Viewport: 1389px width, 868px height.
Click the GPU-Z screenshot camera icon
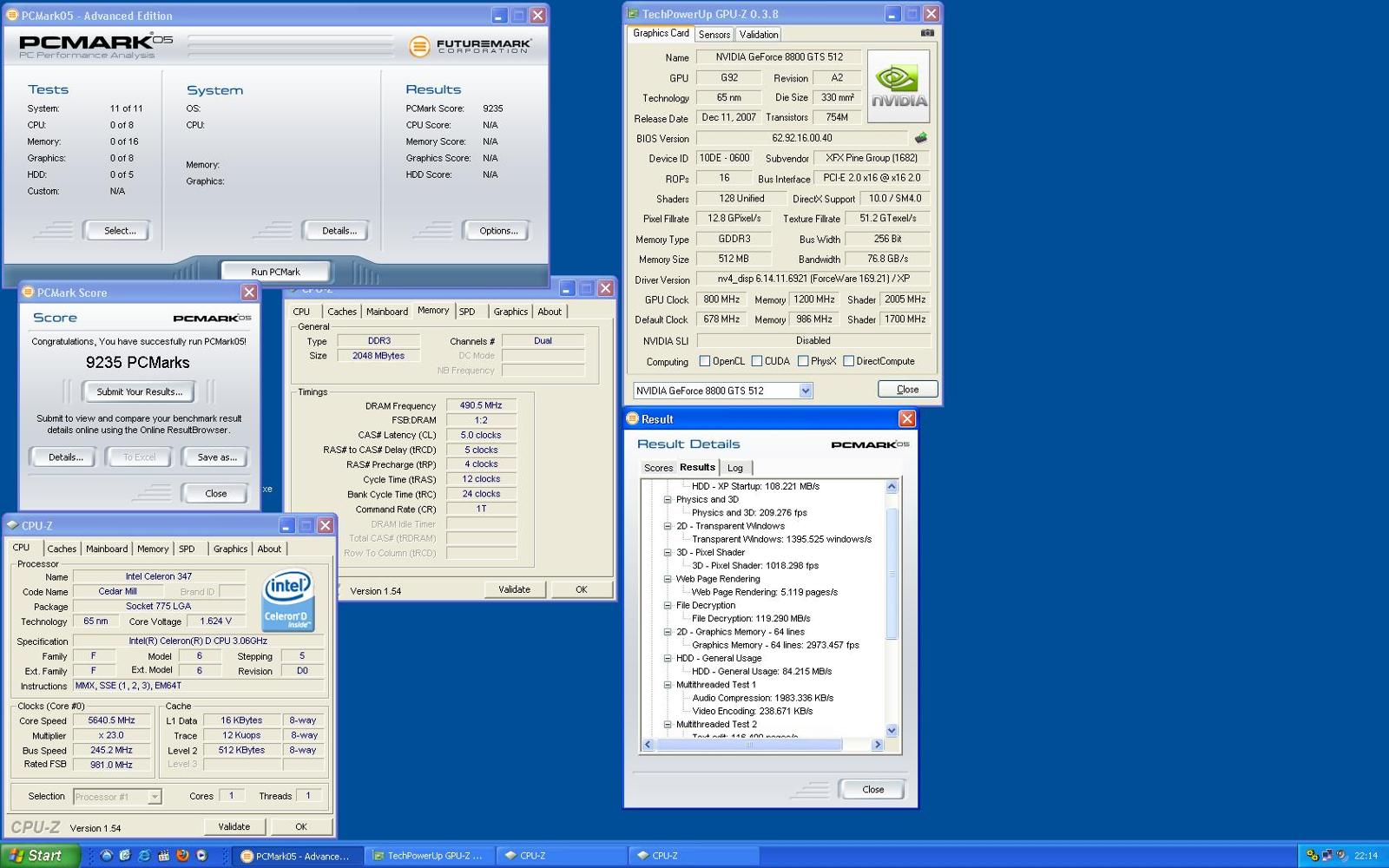(927, 33)
